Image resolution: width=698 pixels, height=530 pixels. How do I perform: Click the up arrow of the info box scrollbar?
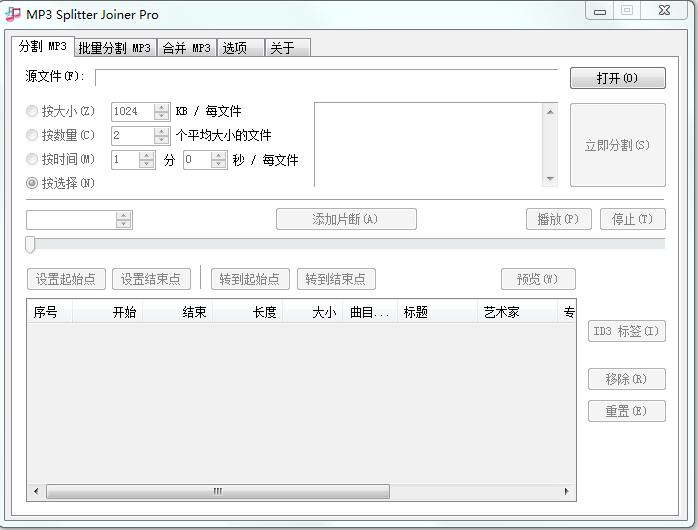550,111
